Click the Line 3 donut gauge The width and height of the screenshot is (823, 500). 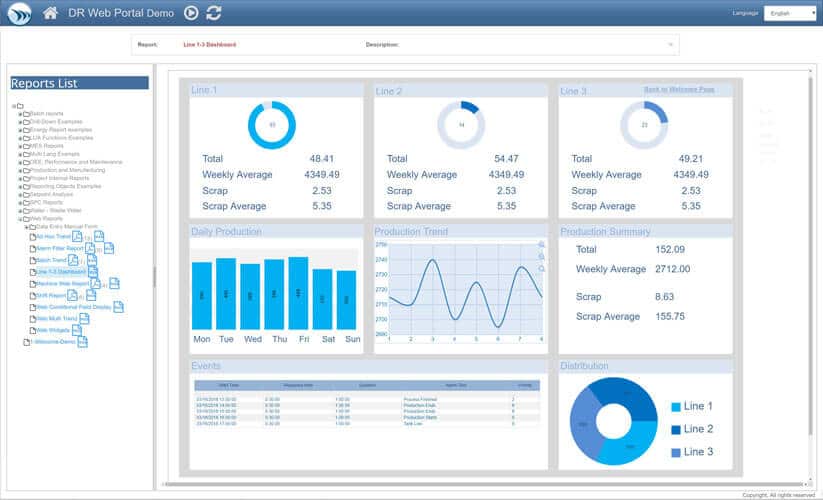pos(644,125)
